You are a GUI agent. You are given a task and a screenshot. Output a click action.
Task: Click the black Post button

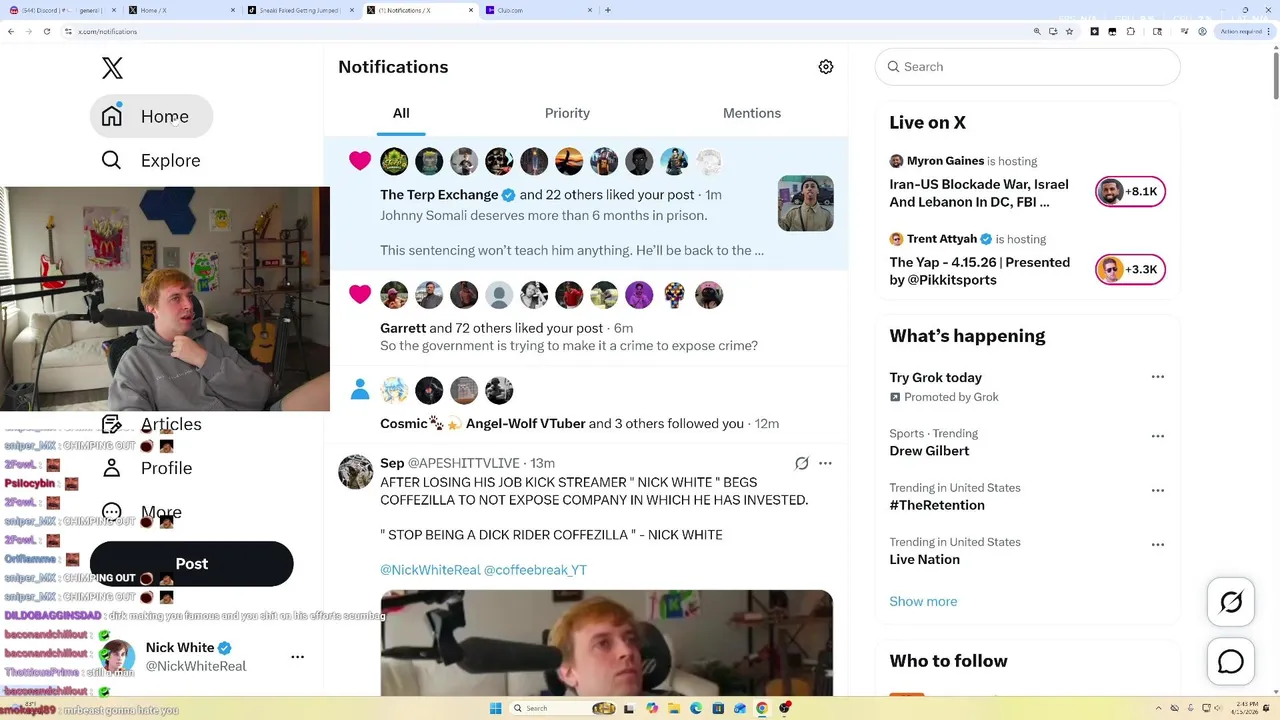pyautogui.click(x=192, y=564)
